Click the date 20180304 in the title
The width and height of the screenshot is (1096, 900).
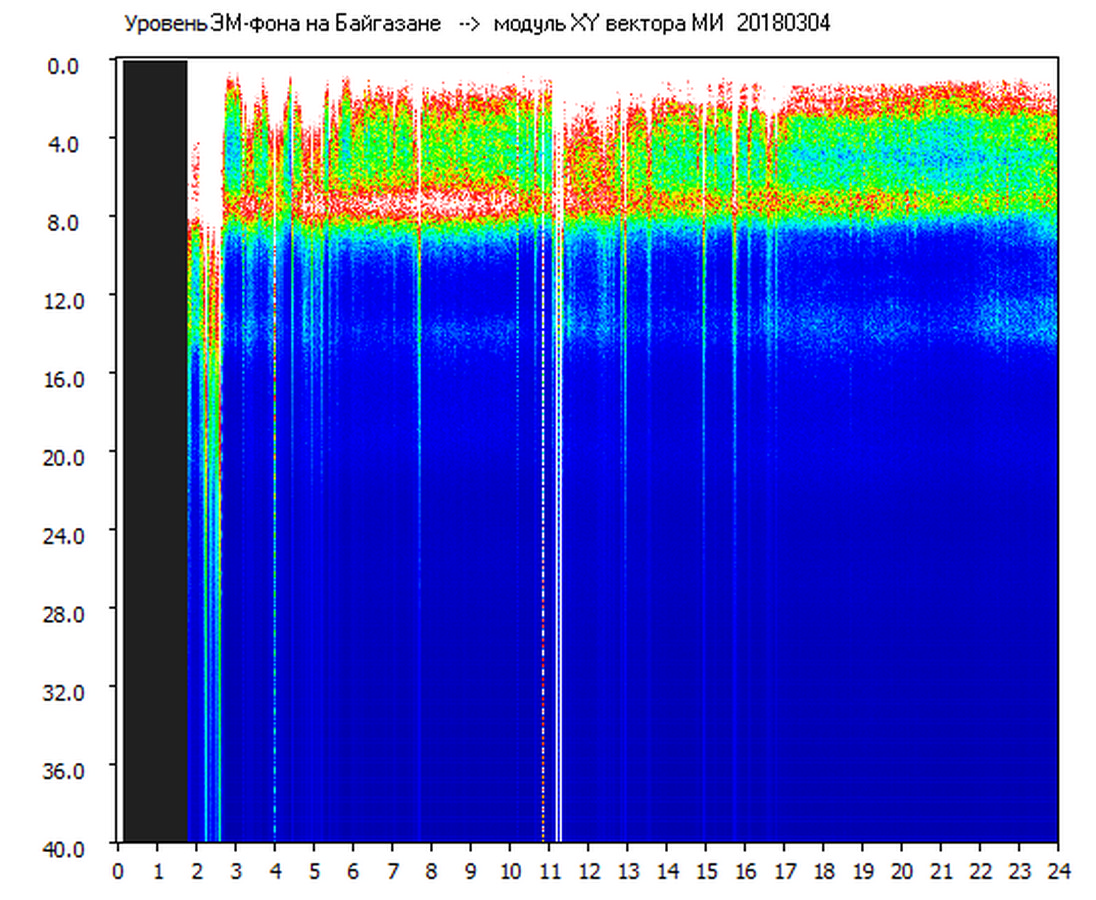783,24
